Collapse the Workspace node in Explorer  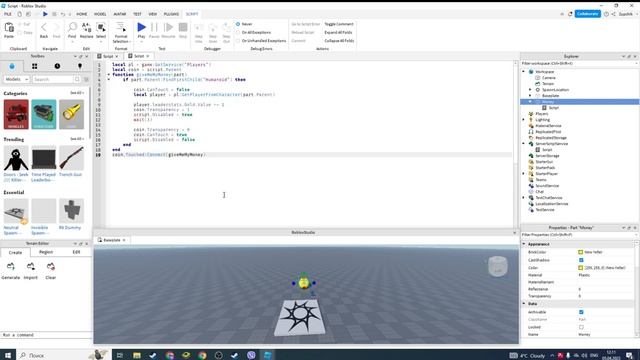524,71
